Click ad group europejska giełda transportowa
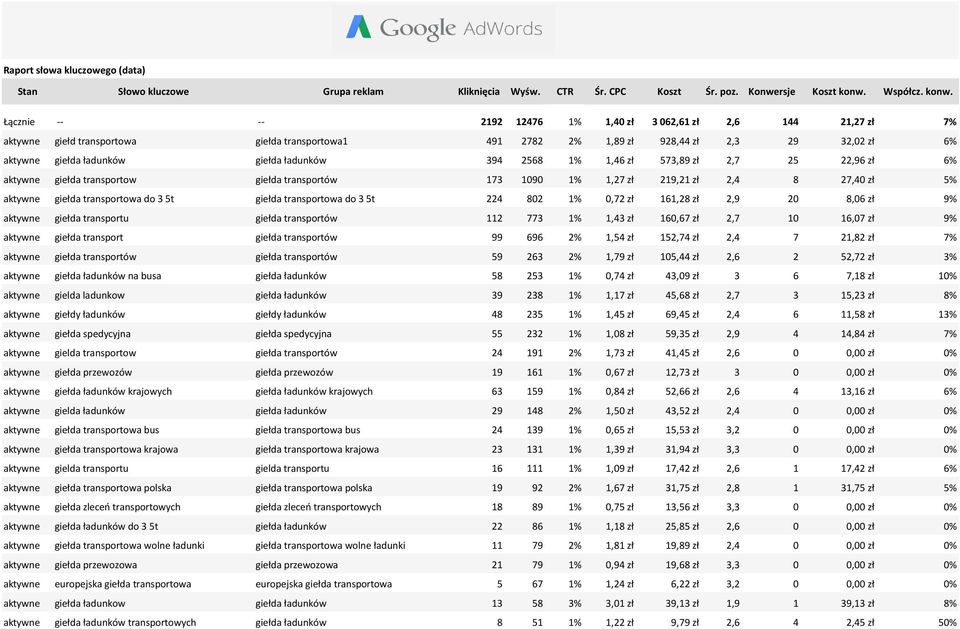 (x=324, y=584)
